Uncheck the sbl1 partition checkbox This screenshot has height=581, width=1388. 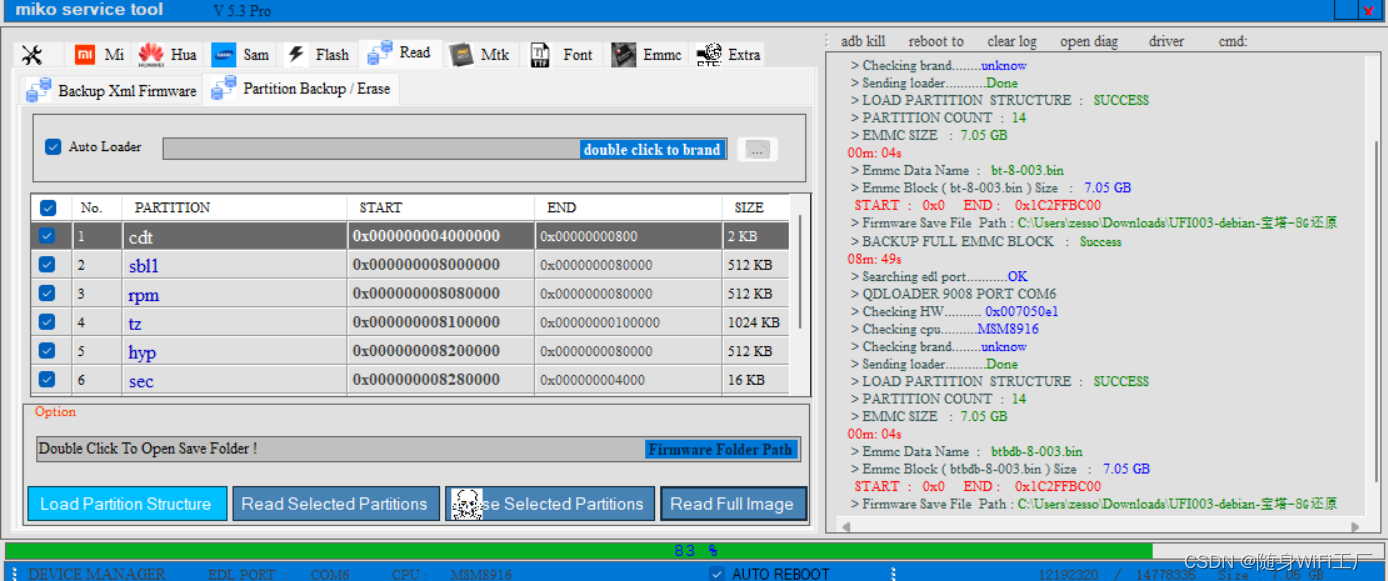[47, 265]
